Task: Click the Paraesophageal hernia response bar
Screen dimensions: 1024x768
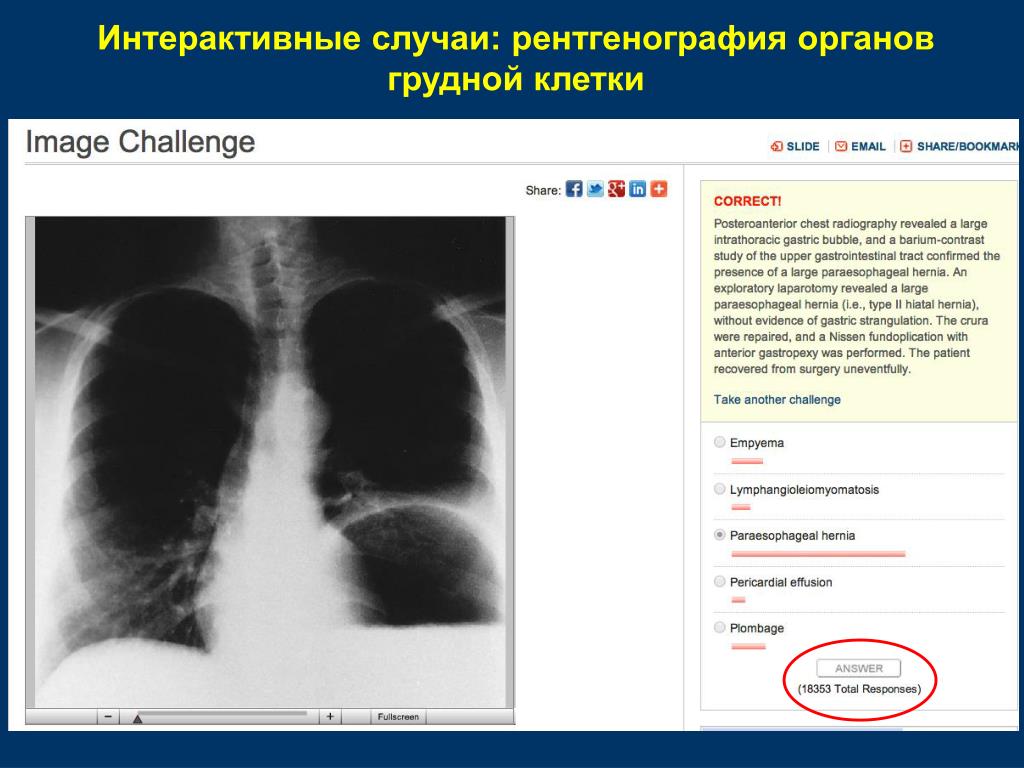Action: coord(818,554)
